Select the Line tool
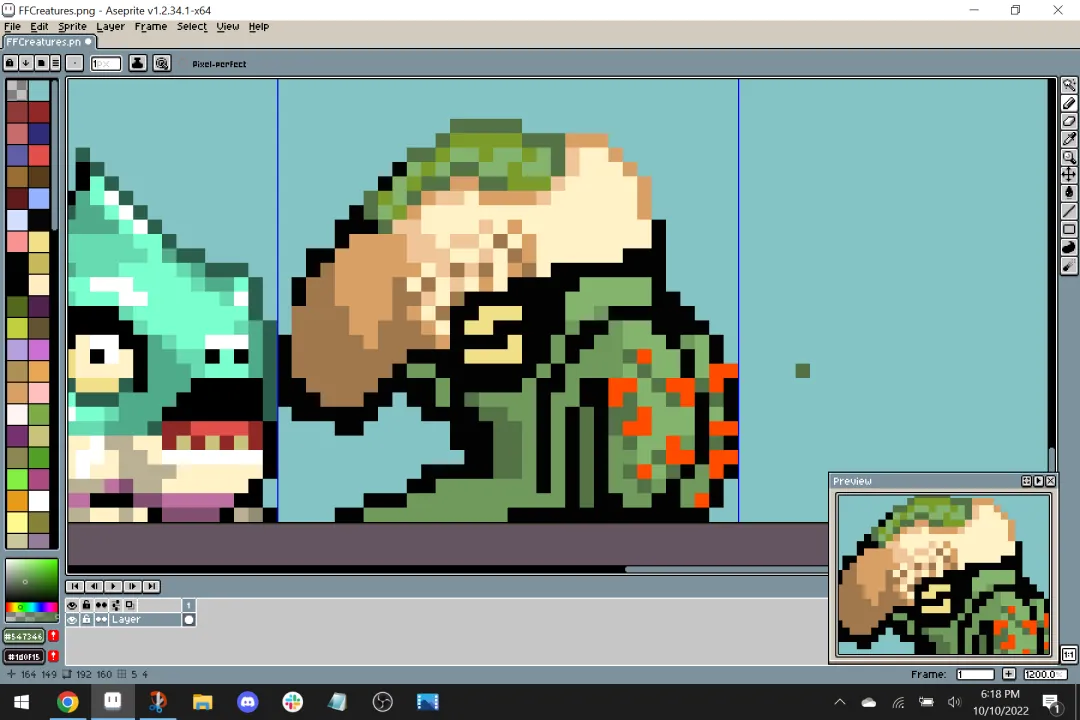This screenshot has height=720, width=1080. tap(1069, 211)
